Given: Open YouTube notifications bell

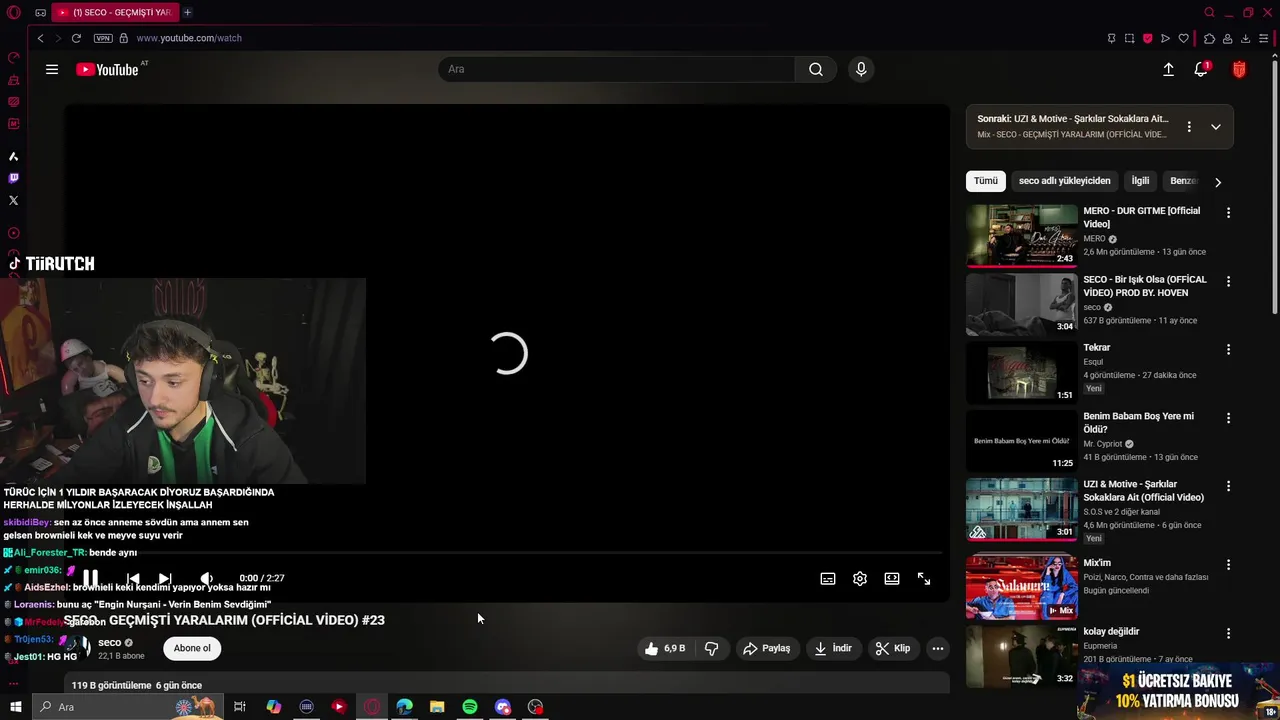Looking at the screenshot, I should click(1201, 69).
